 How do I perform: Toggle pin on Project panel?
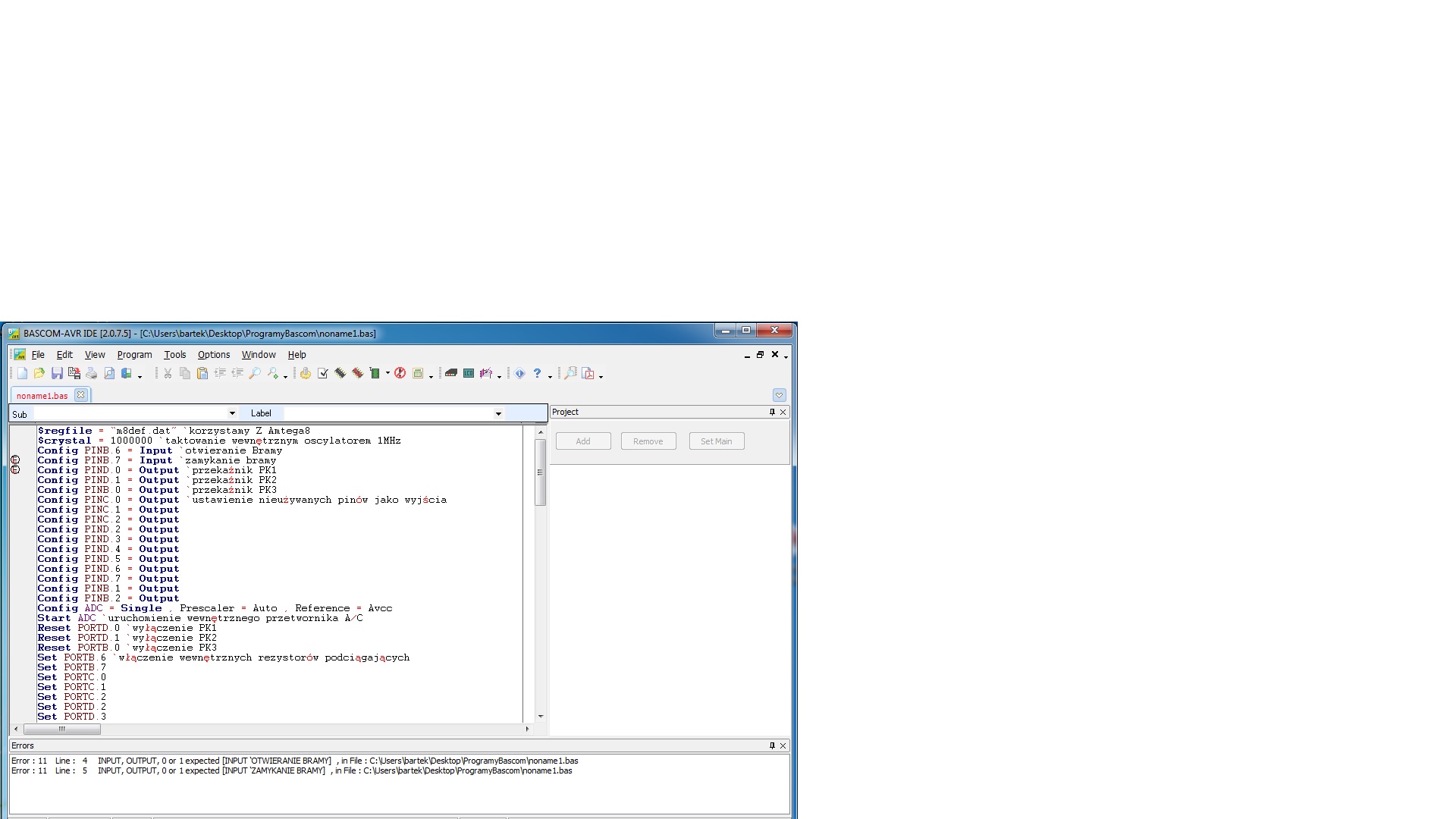coord(772,412)
